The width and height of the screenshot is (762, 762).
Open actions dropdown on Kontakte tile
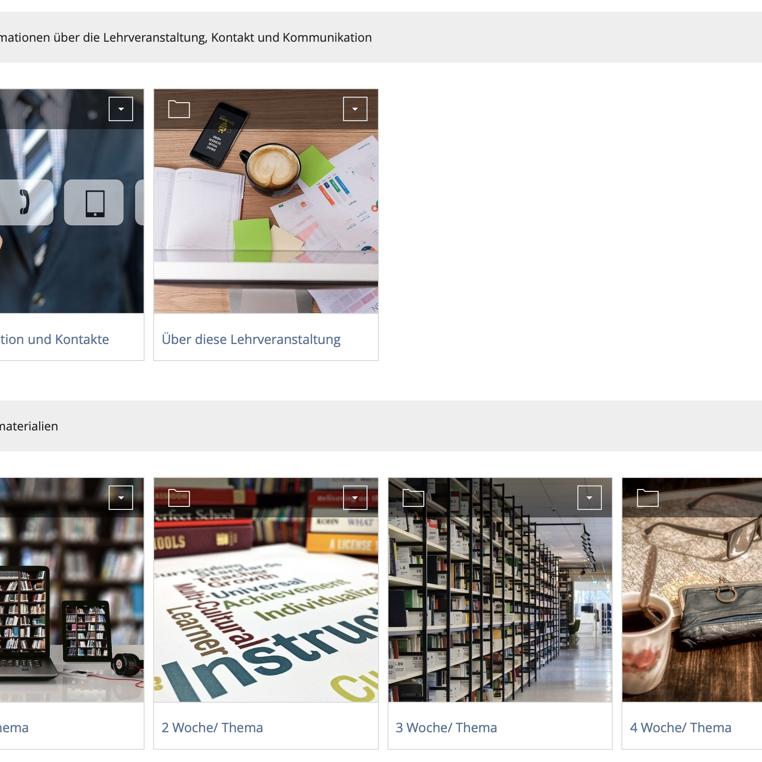pos(121,109)
